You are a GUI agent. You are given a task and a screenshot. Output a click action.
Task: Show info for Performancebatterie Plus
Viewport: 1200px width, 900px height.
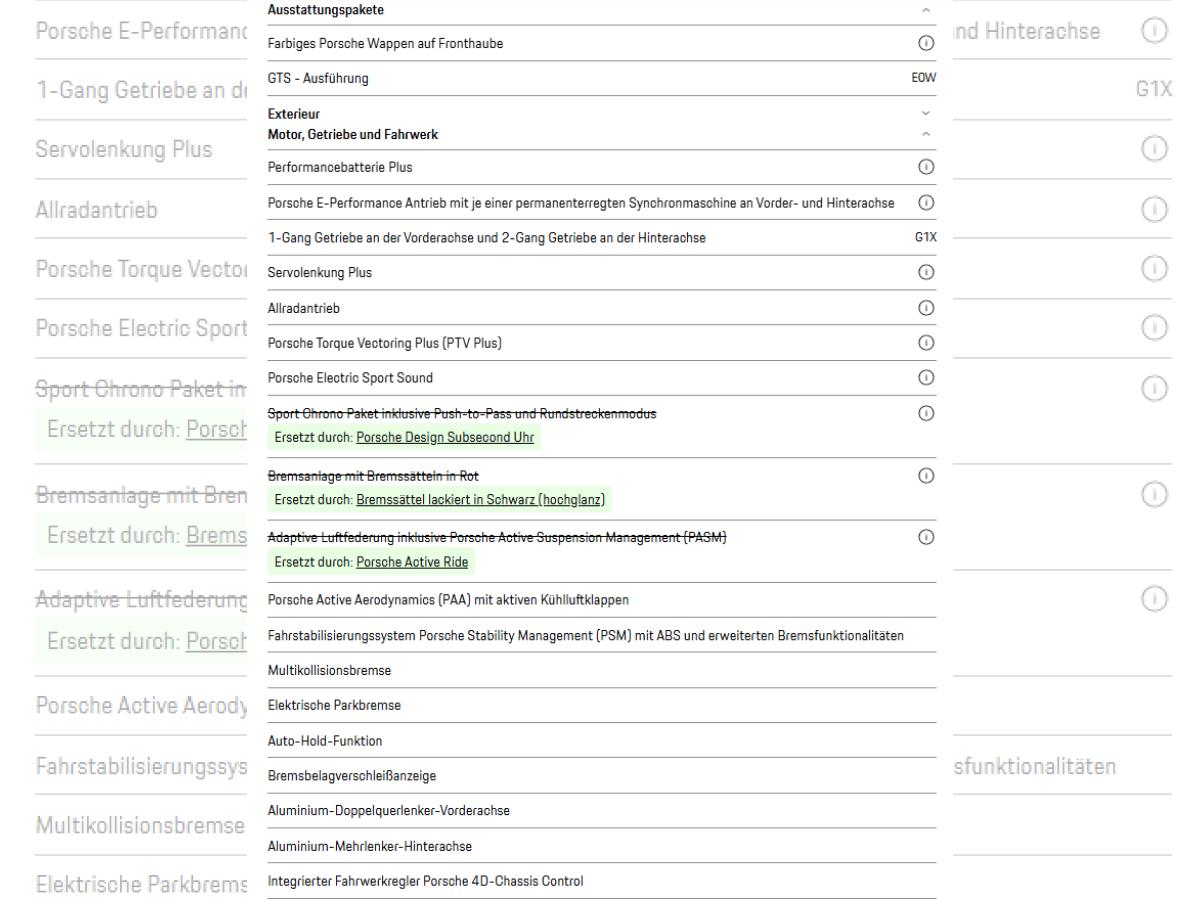[925, 166]
